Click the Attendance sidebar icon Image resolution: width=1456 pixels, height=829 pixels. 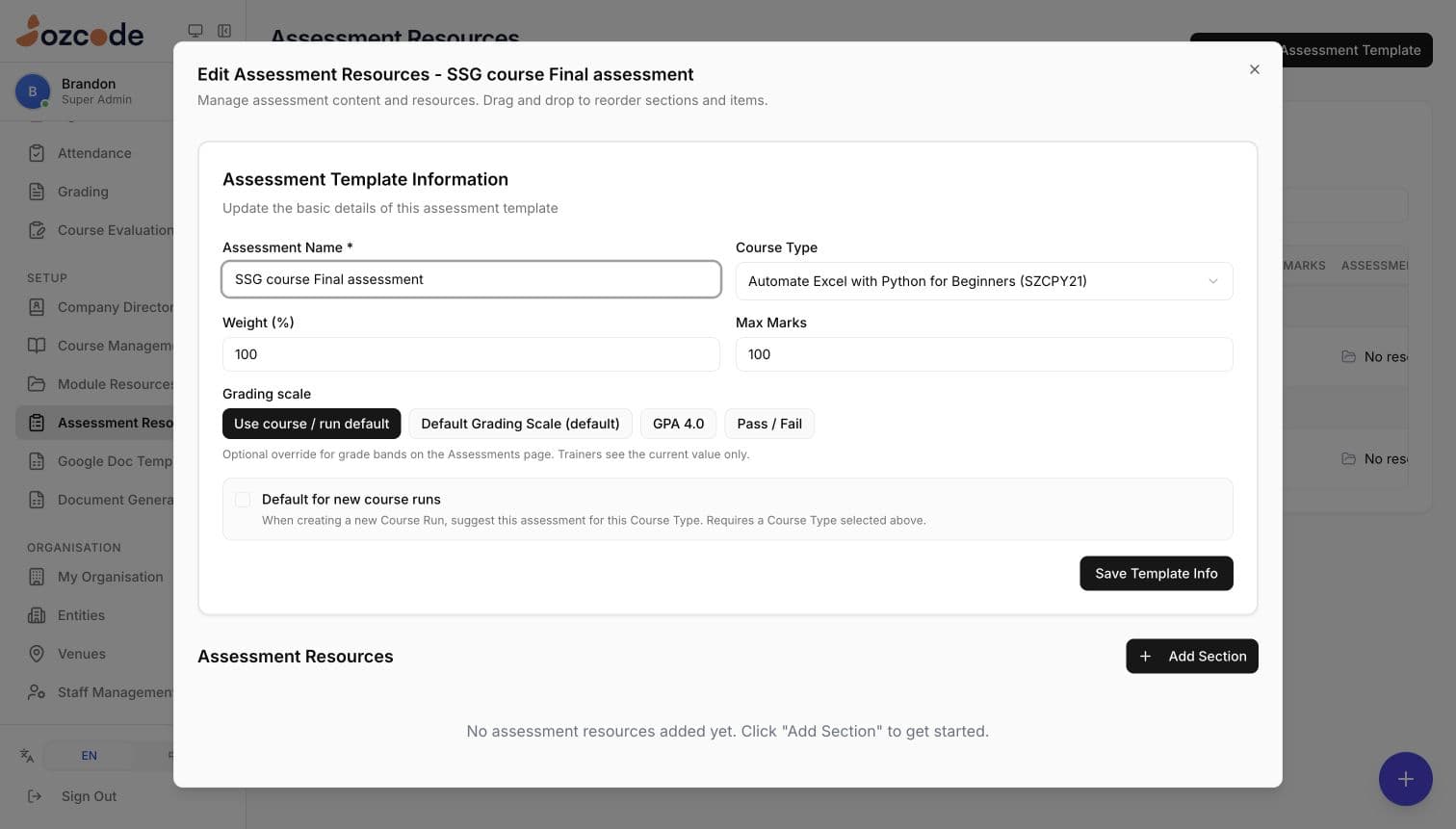[37, 153]
